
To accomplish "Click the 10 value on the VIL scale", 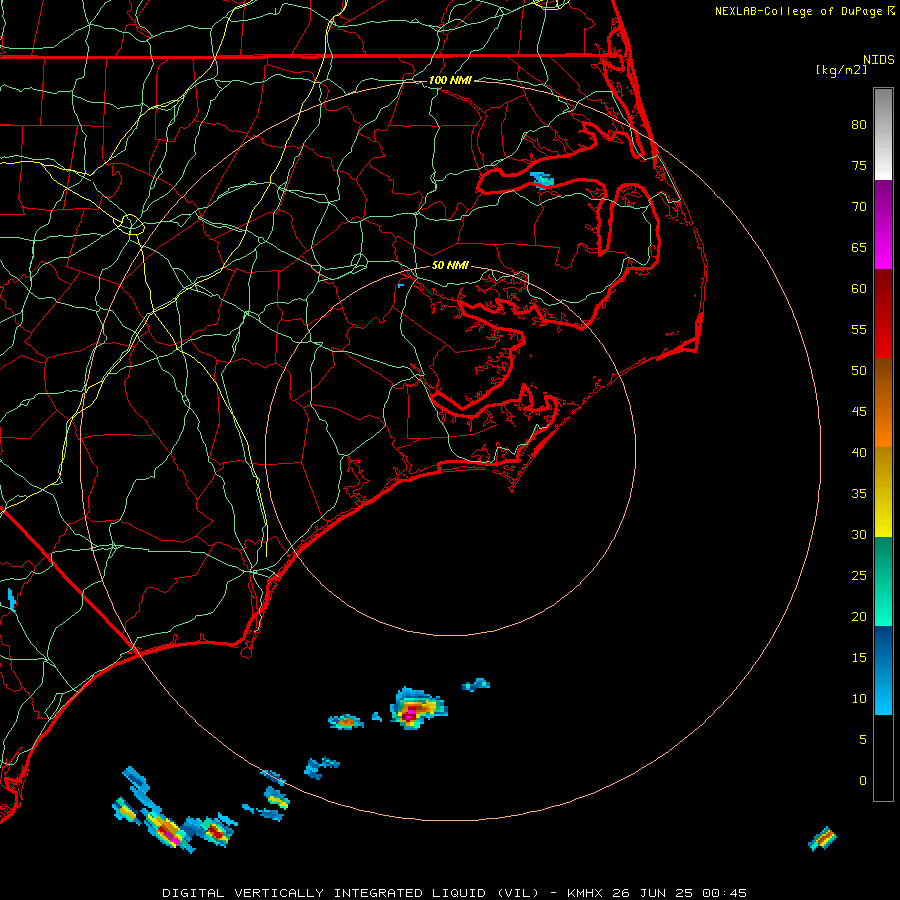I will 859,699.
